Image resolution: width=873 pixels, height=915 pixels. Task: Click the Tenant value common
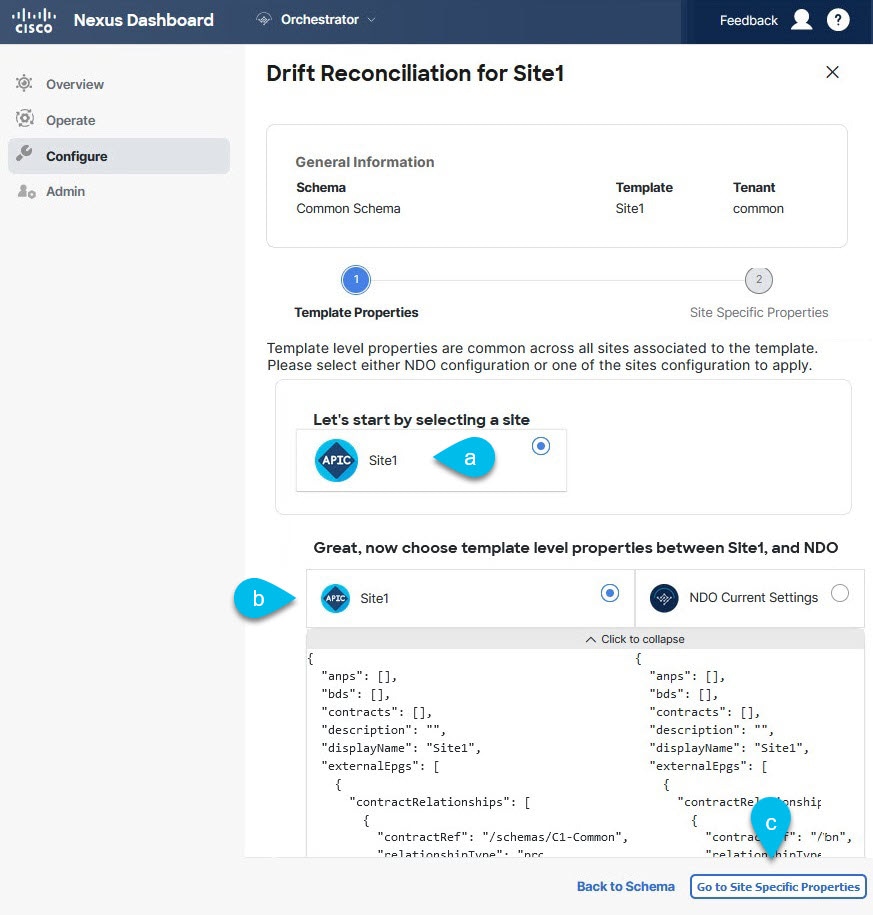pos(758,209)
